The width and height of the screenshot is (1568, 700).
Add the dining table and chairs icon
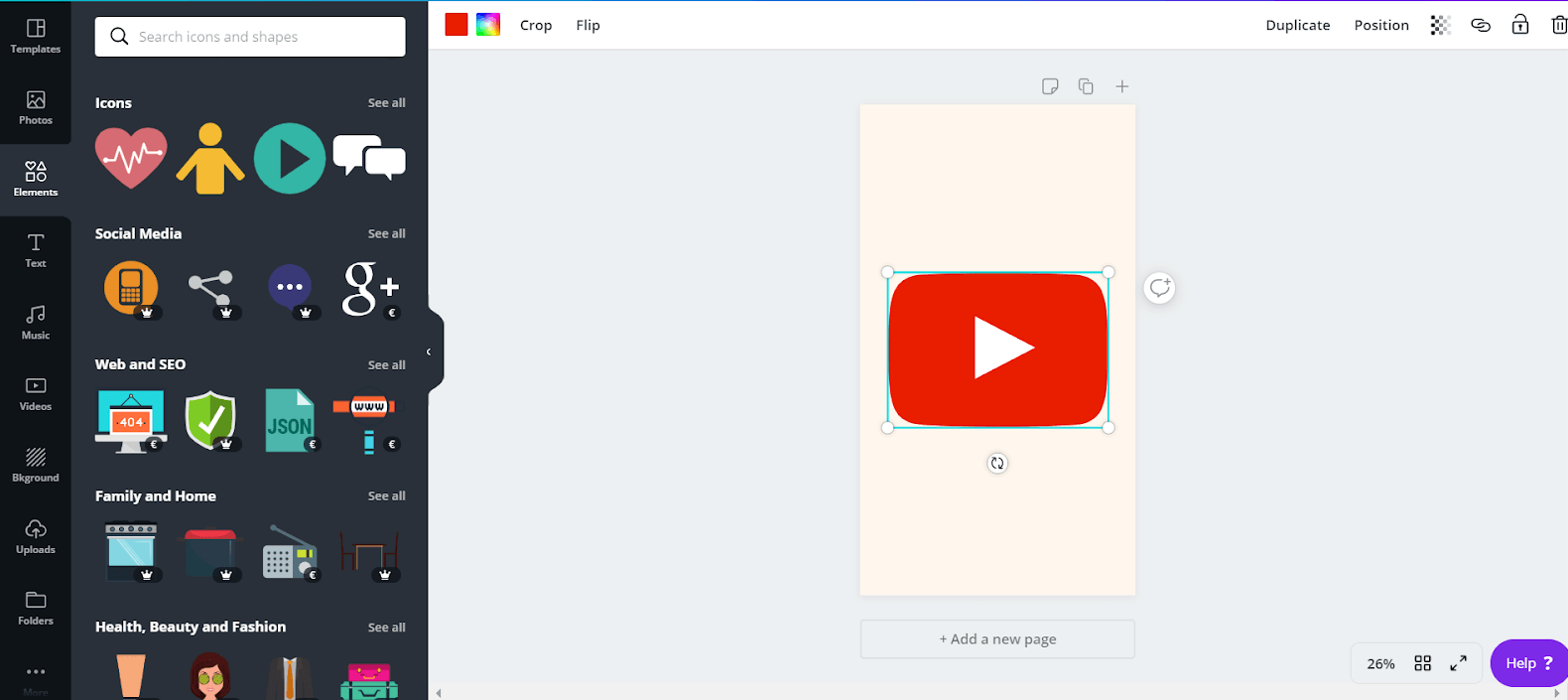tap(369, 553)
